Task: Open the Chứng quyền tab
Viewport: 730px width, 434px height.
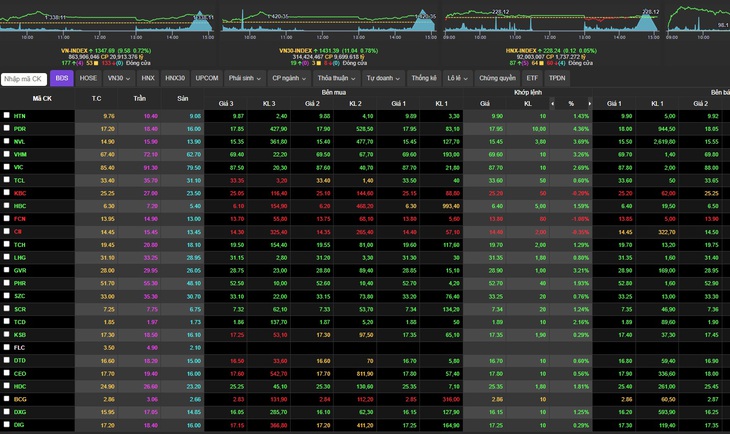Action: 497,78
